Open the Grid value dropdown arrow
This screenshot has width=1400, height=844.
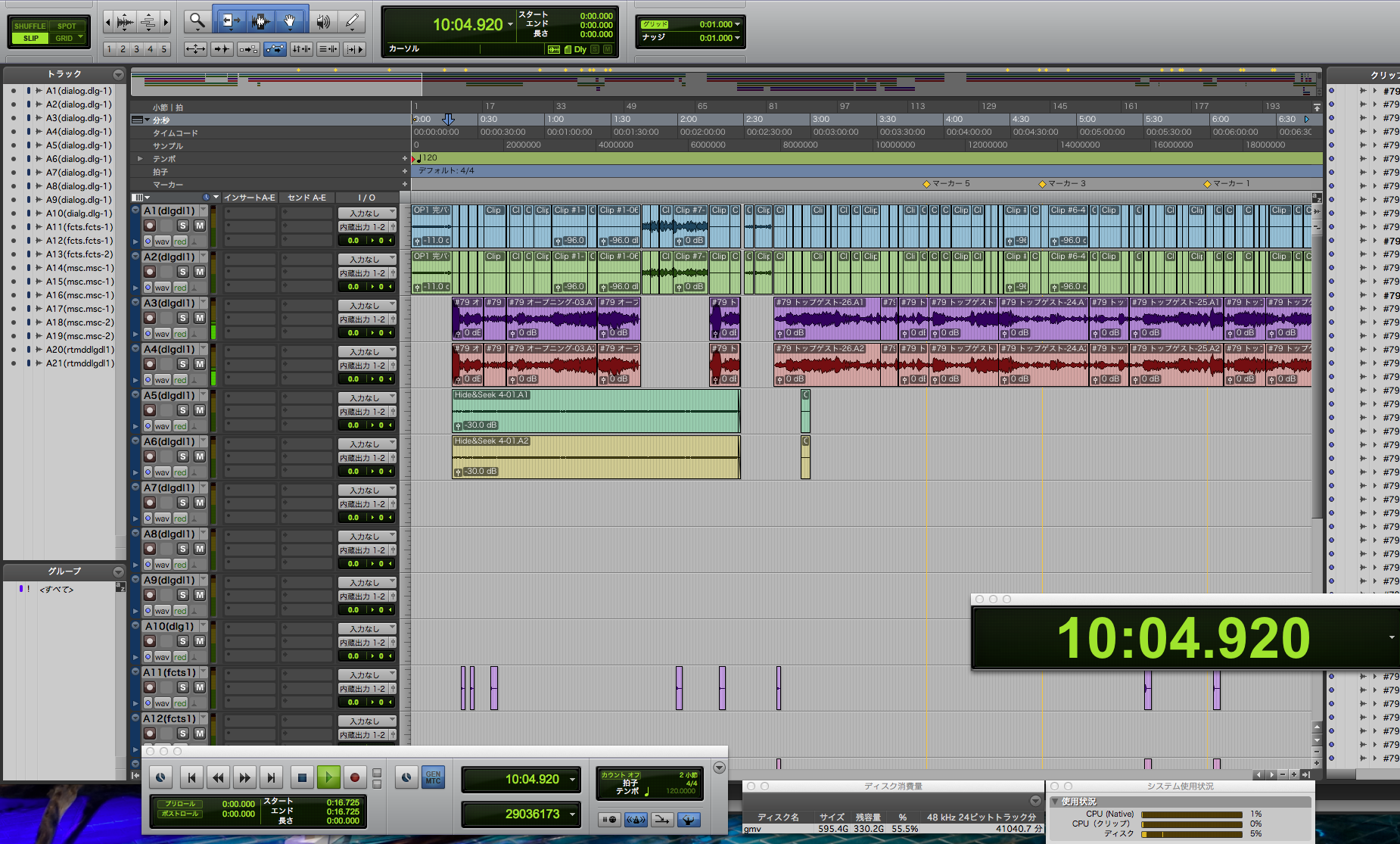pyautogui.click(x=738, y=24)
